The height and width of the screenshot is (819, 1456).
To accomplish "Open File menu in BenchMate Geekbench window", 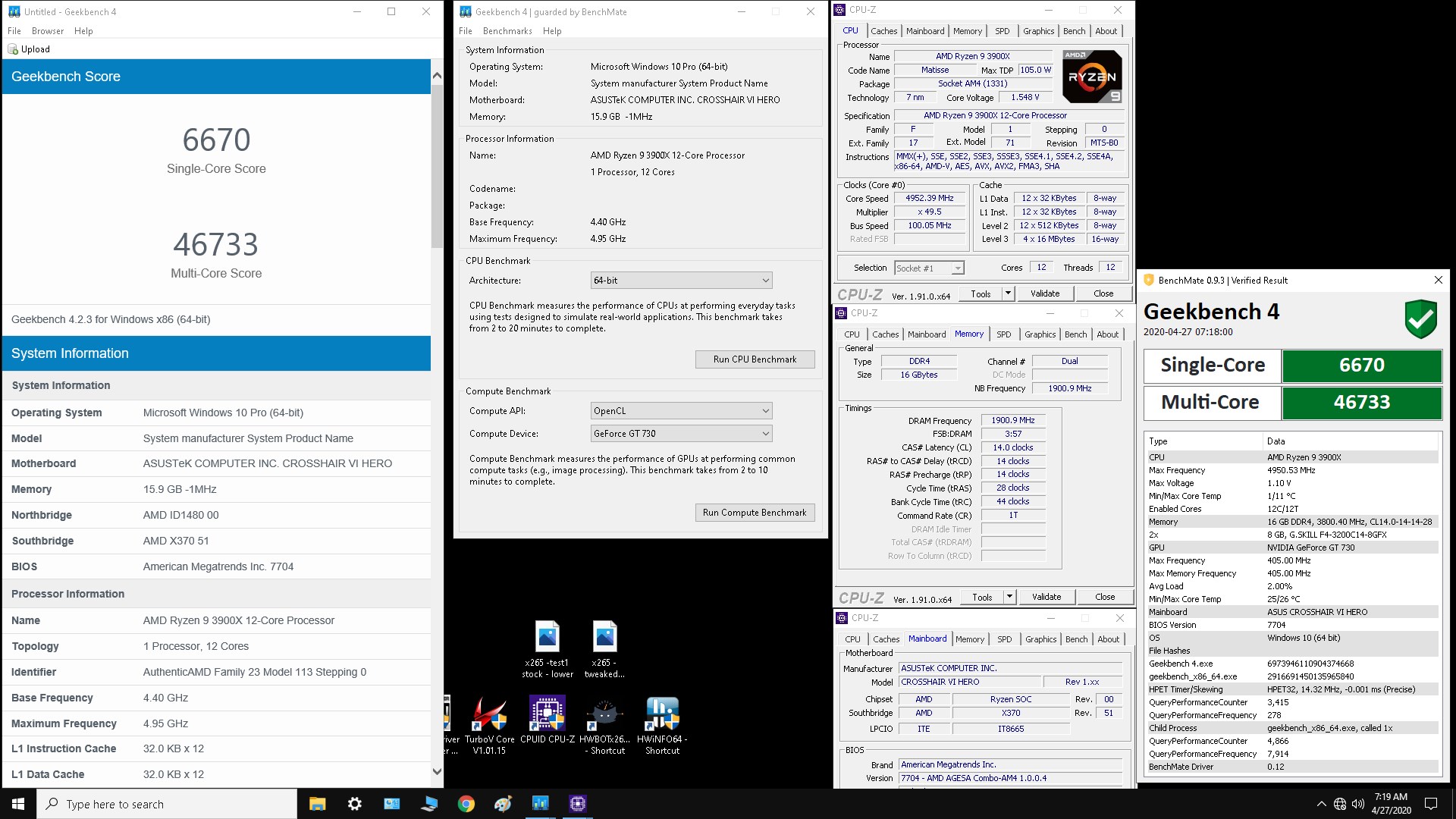I will pos(466,31).
